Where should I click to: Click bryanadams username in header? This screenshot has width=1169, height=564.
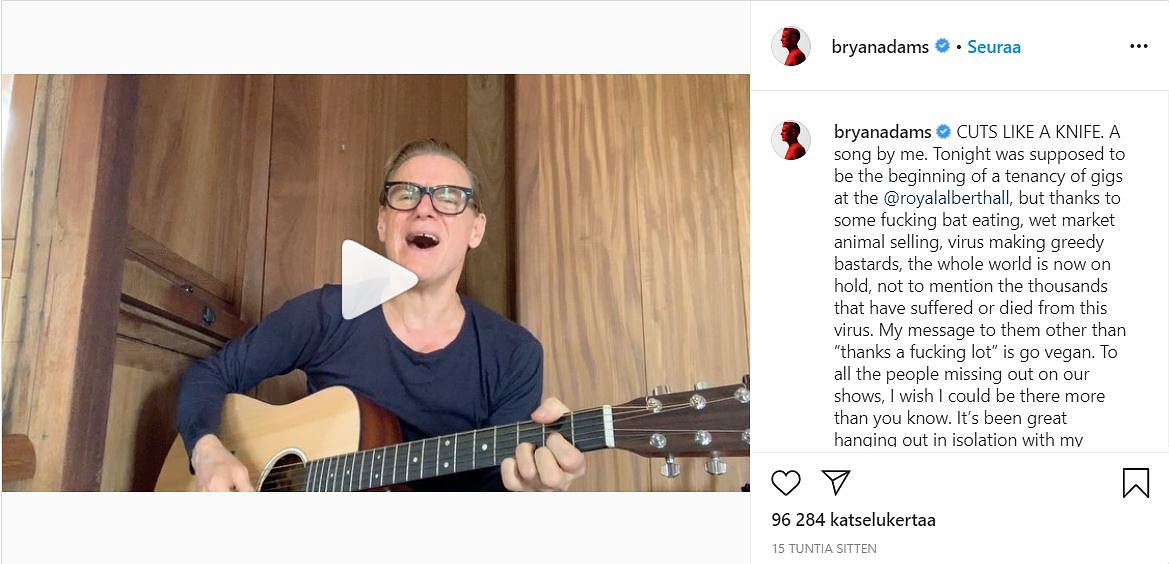(x=880, y=47)
